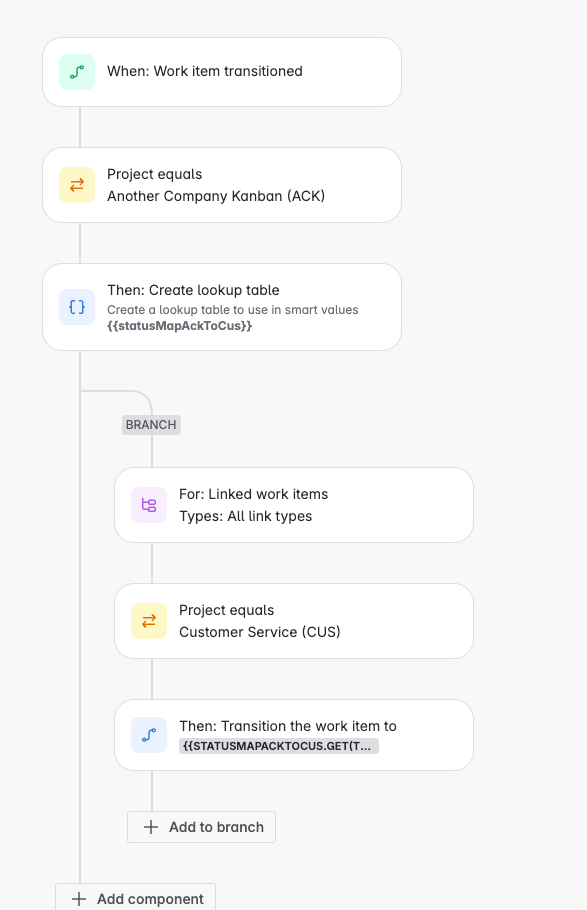This screenshot has height=910, width=587.
Task: Click the purple Linked work items branch icon
Action: [x=149, y=505]
